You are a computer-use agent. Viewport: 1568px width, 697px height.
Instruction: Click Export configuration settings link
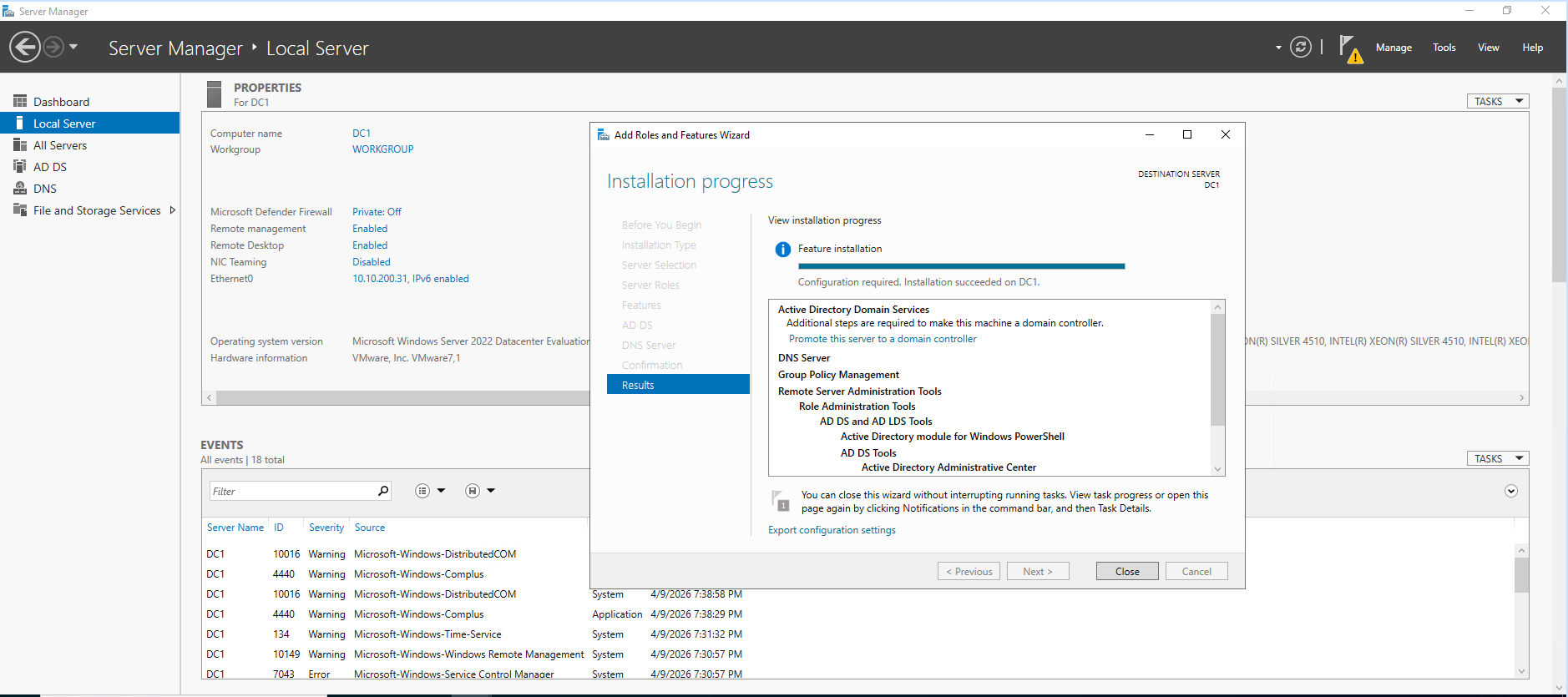[x=832, y=530]
